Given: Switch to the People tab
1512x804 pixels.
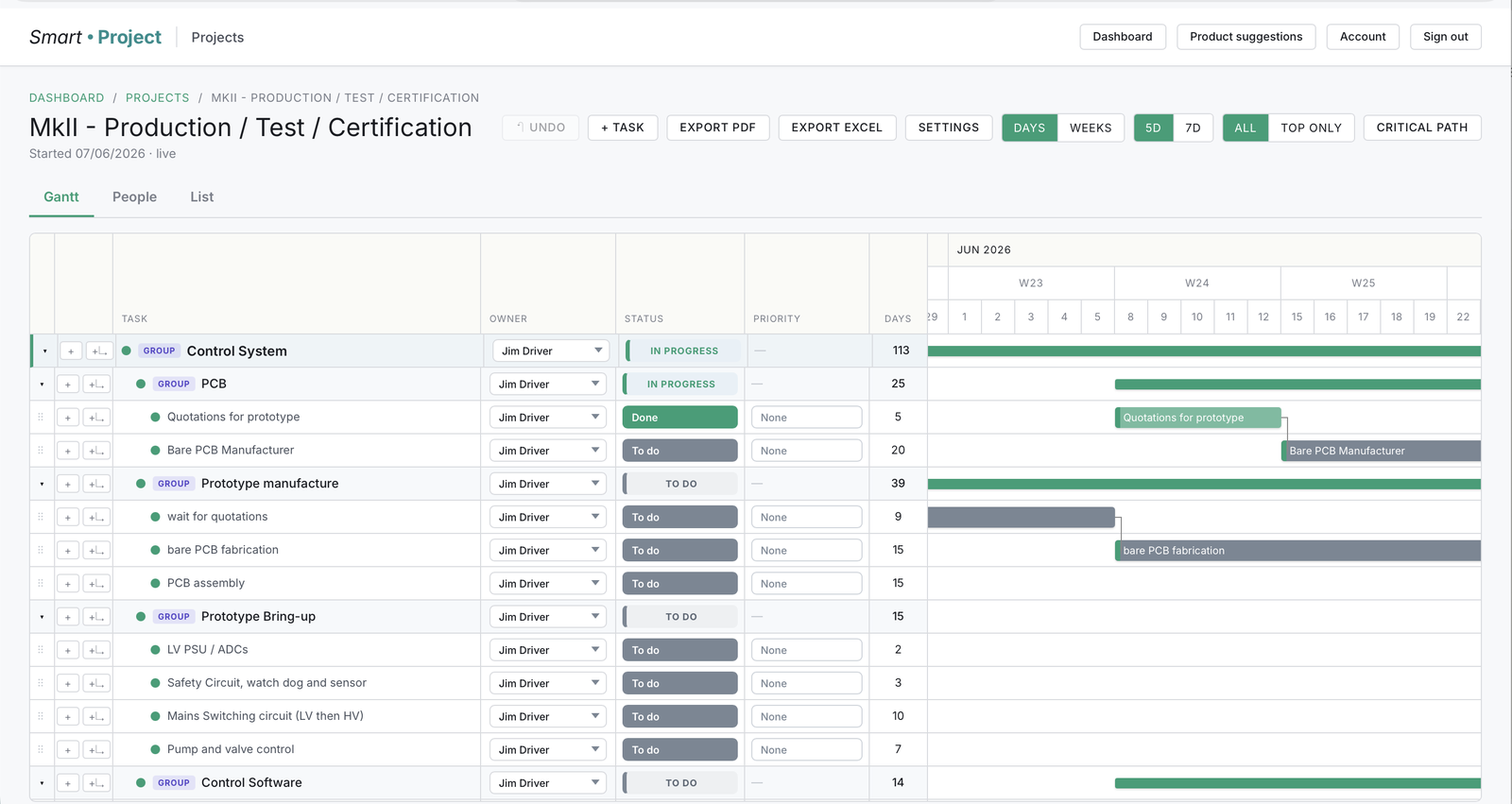Looking at the screenshot, I should coord(134,197).
